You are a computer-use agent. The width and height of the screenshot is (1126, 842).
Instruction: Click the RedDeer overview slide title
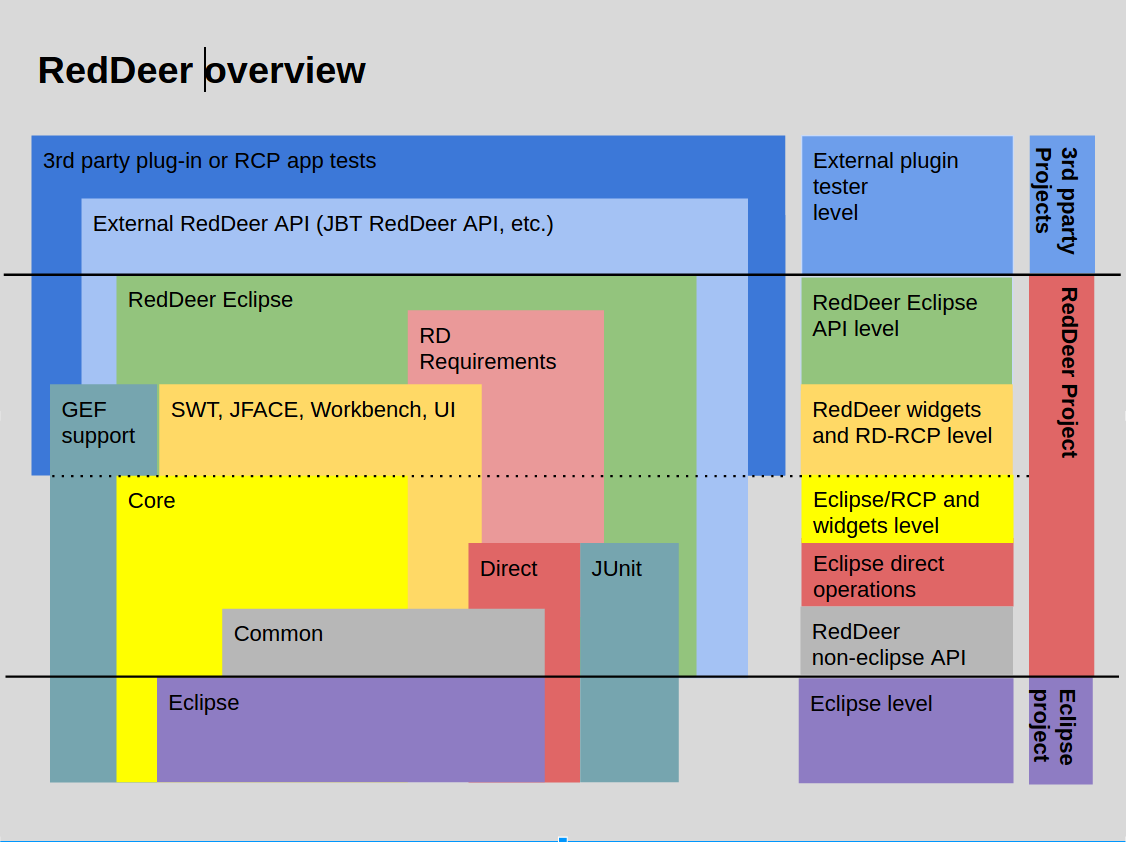pyautogui.click(x=202, y=70)
